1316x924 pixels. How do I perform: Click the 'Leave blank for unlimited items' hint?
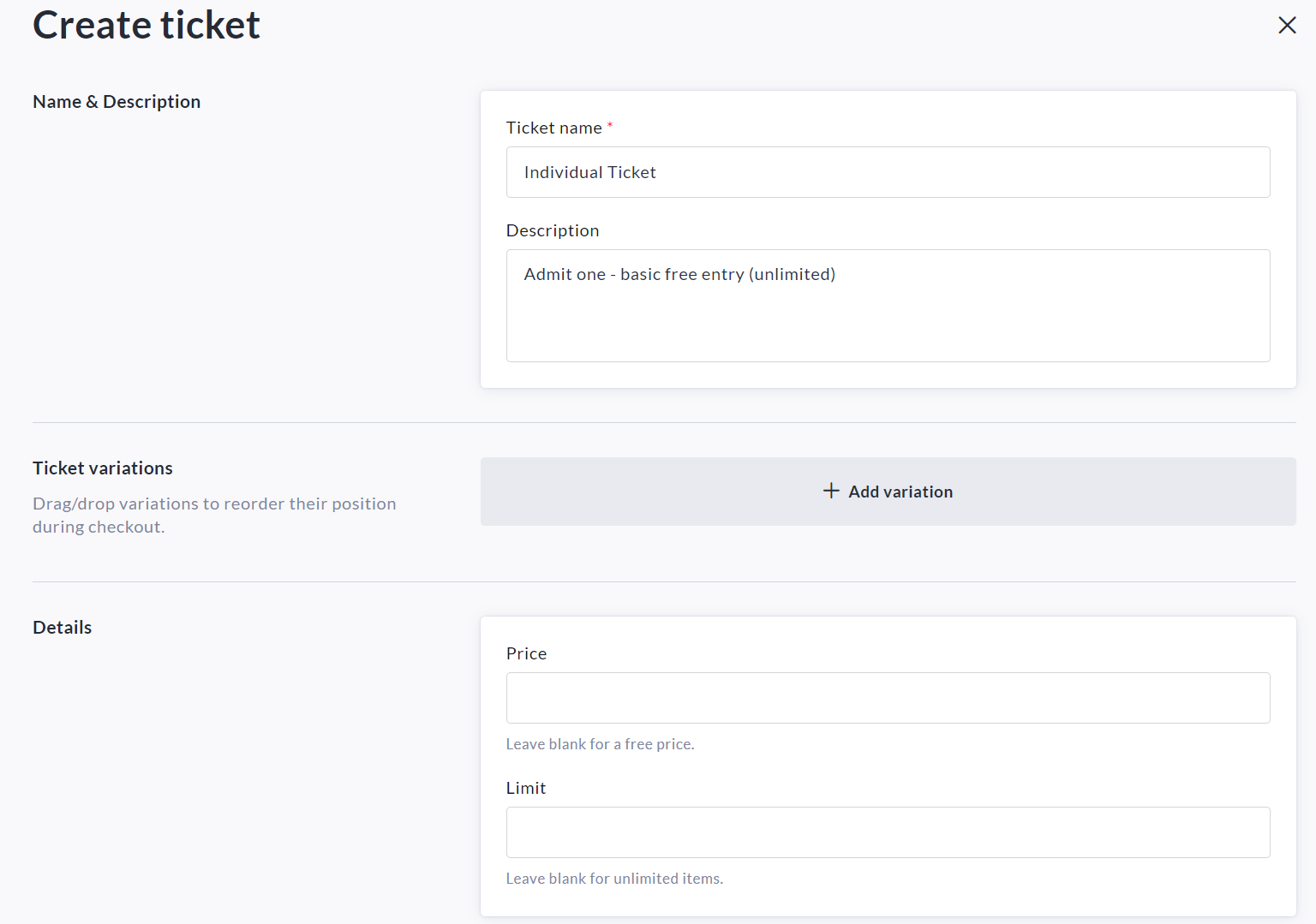pos(614,879)
